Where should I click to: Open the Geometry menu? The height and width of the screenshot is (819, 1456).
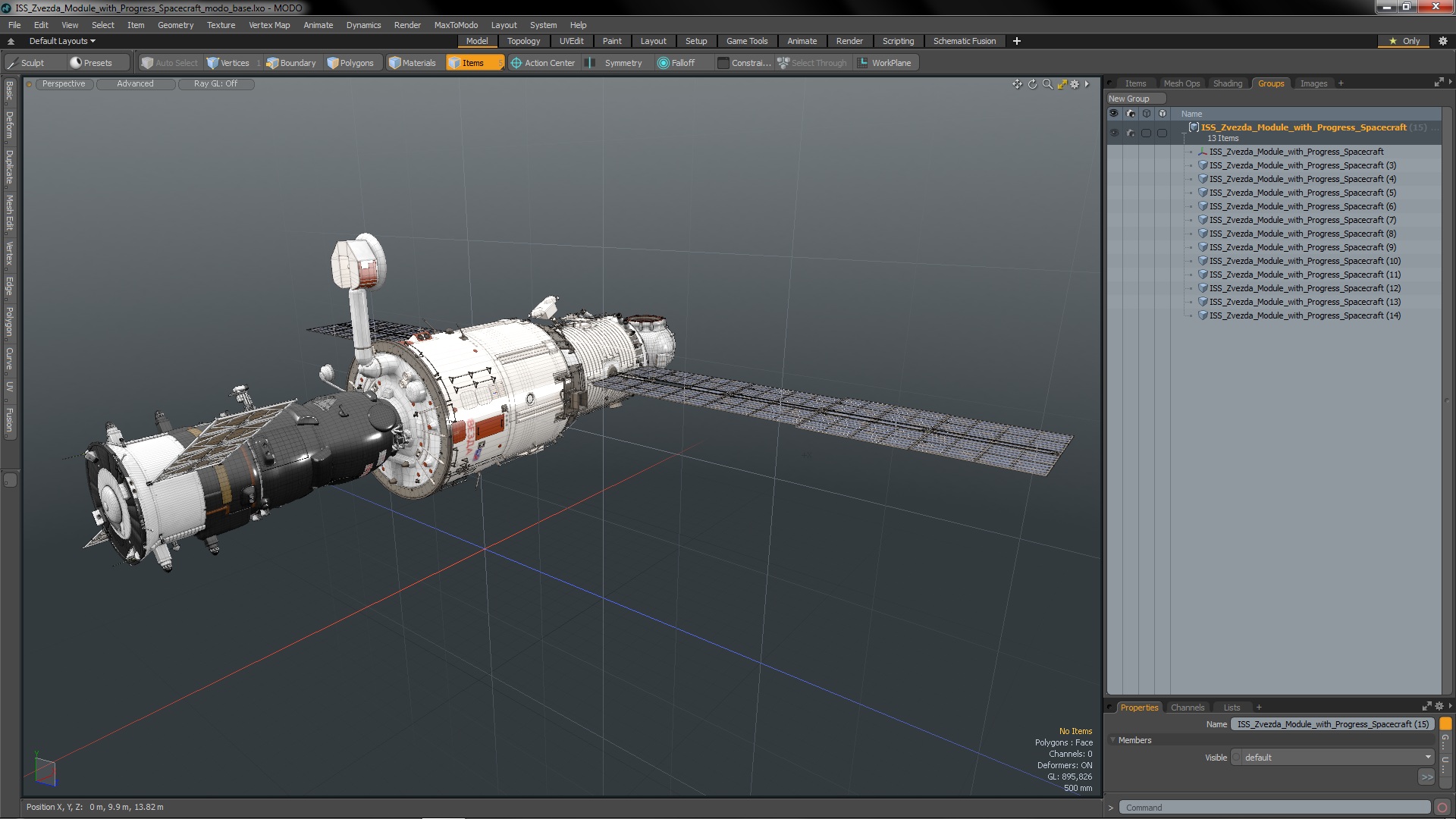(175, 25)
